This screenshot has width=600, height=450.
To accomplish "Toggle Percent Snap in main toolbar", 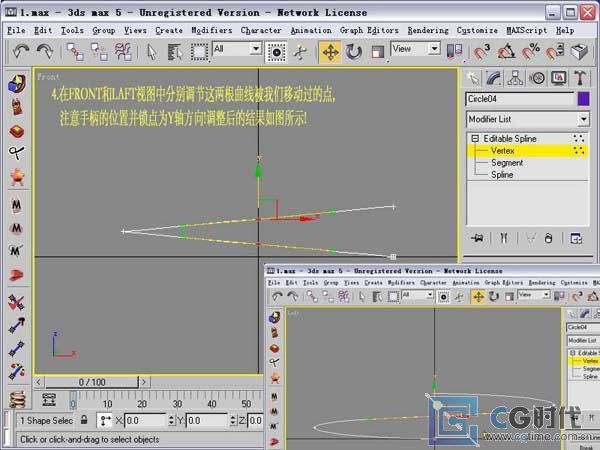I will (x=530, y=51).
